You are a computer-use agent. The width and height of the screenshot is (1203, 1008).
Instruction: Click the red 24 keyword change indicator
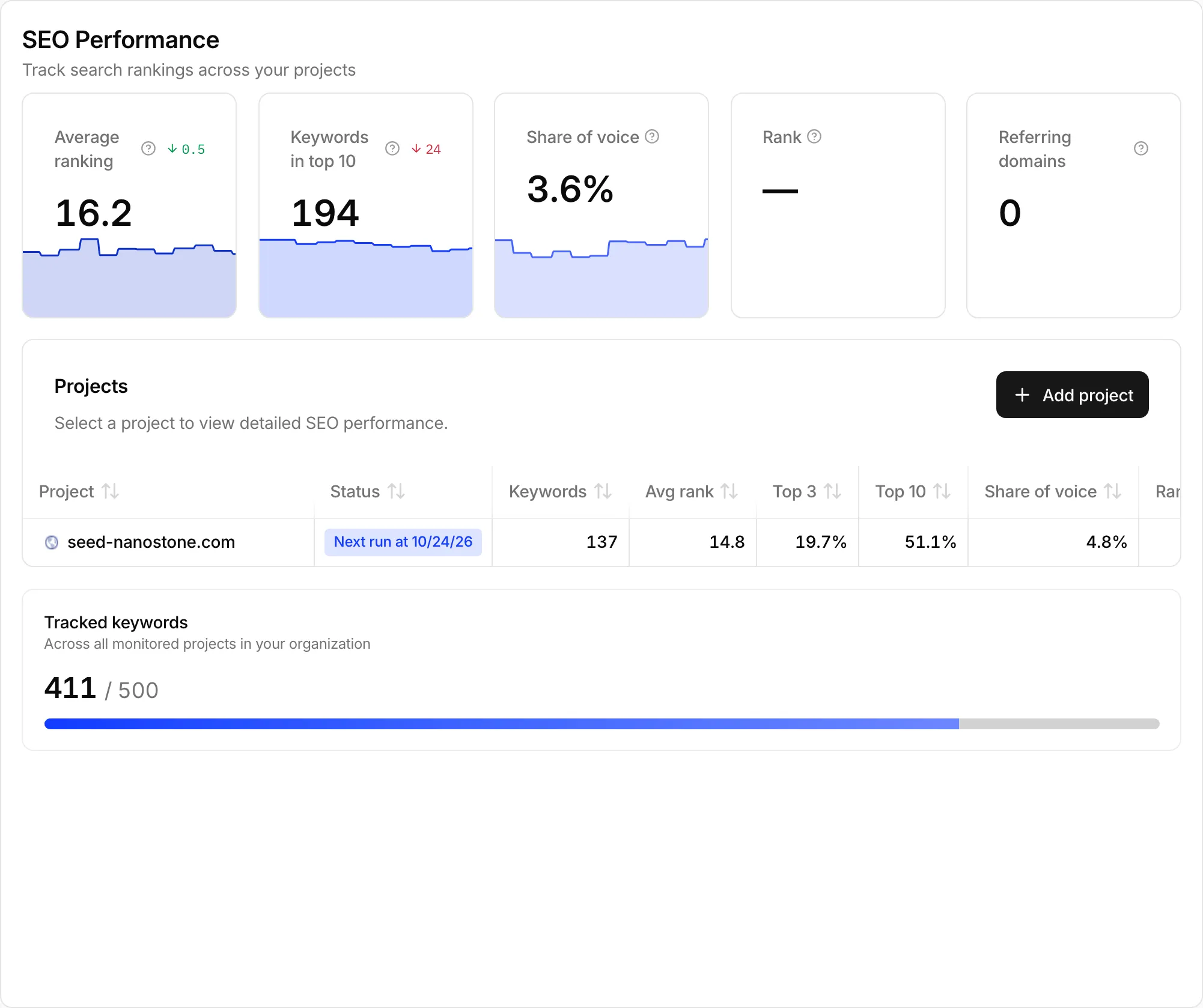(426, 149)
